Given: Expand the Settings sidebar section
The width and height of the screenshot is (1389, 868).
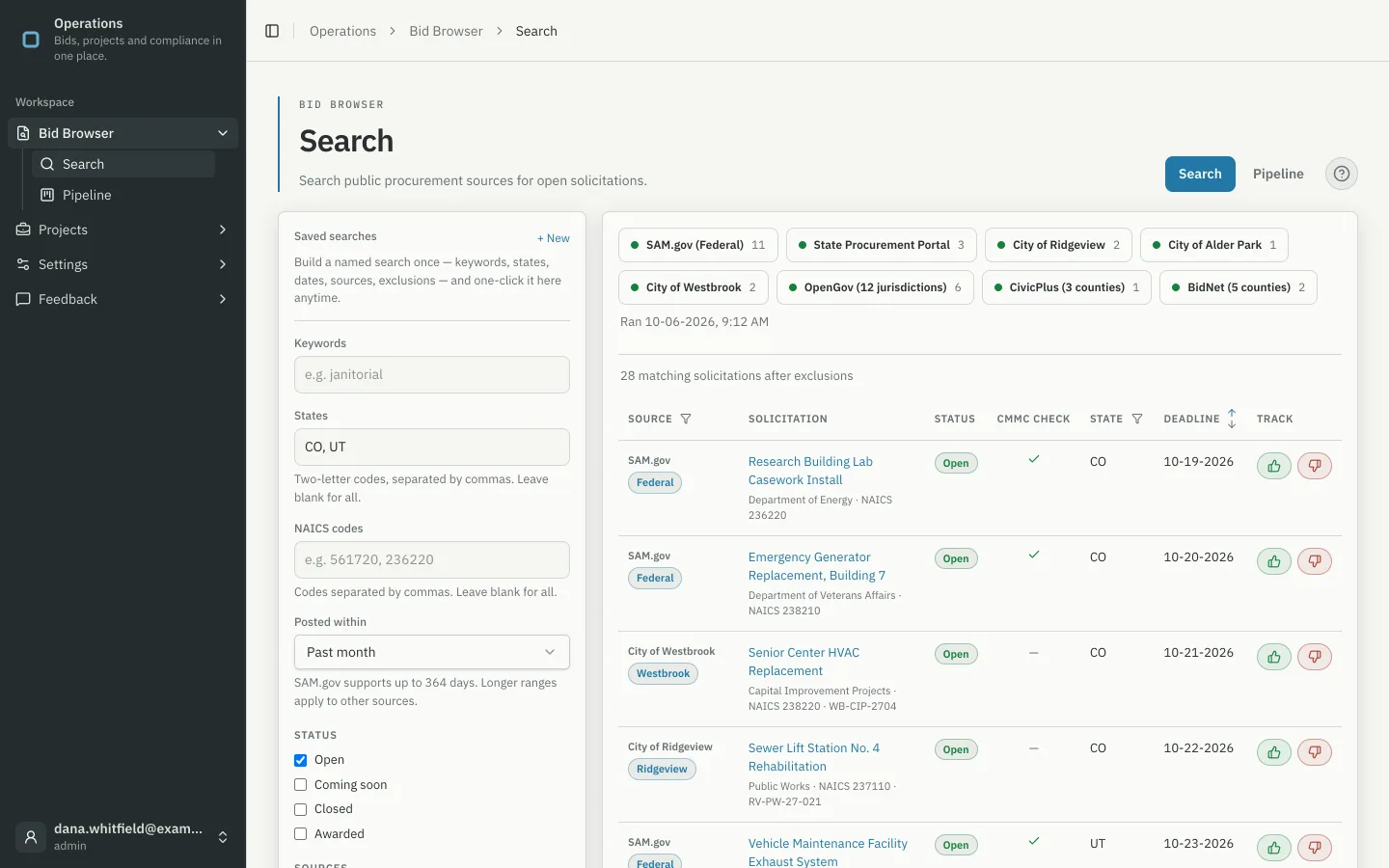Looking at the screenshot, I should tap(123, 264).
